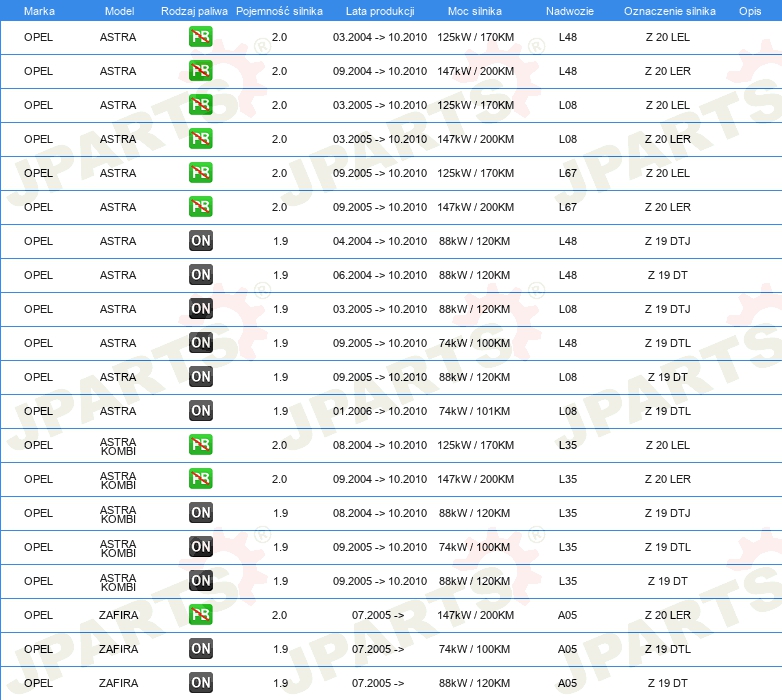Click the ON icon for Astra 74kW / 101KM row

[200, 411]
